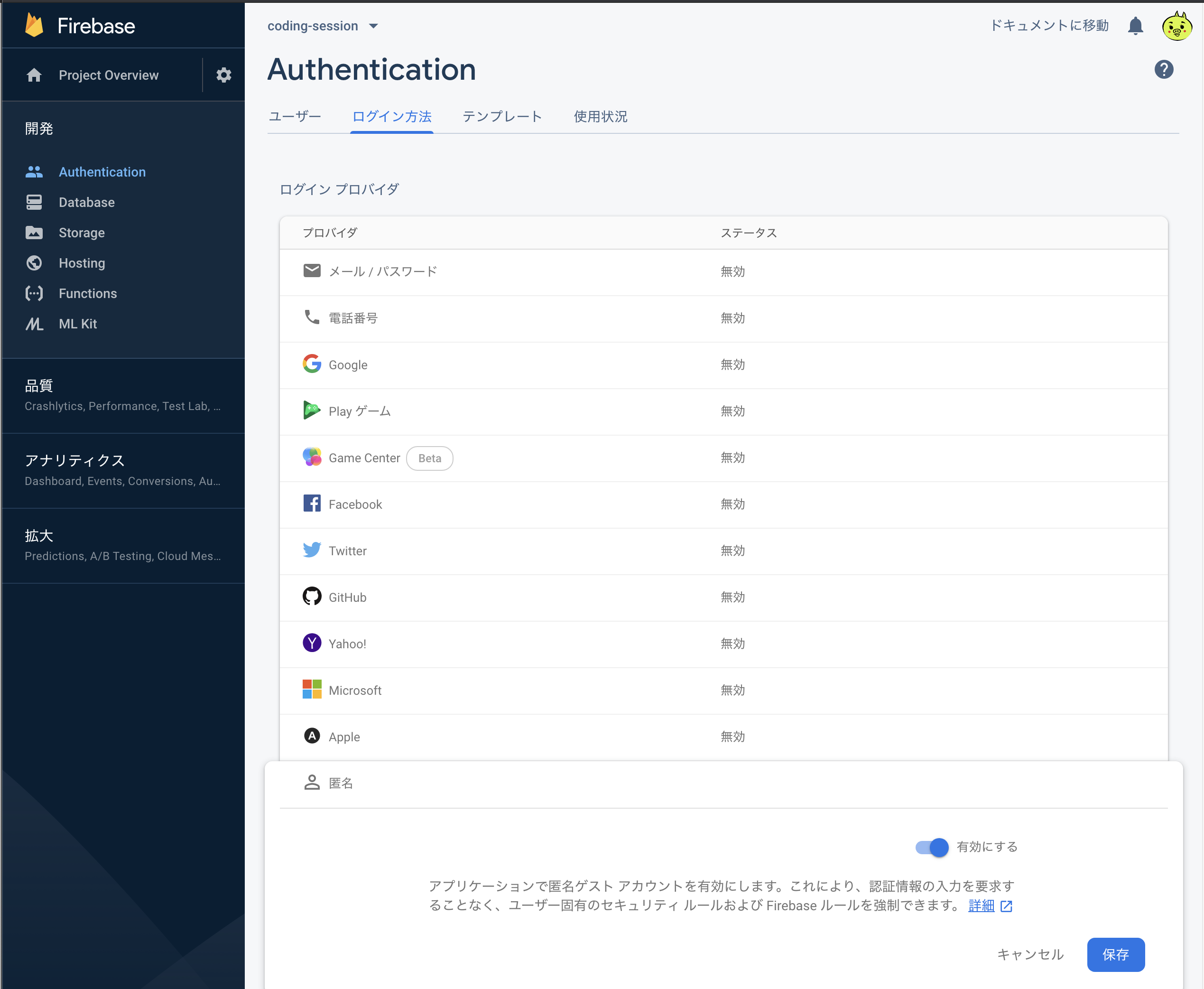This screenshot has height=989, width=1204.
Task: Click the help question mark icon
Action: [x=1164, y=69]
